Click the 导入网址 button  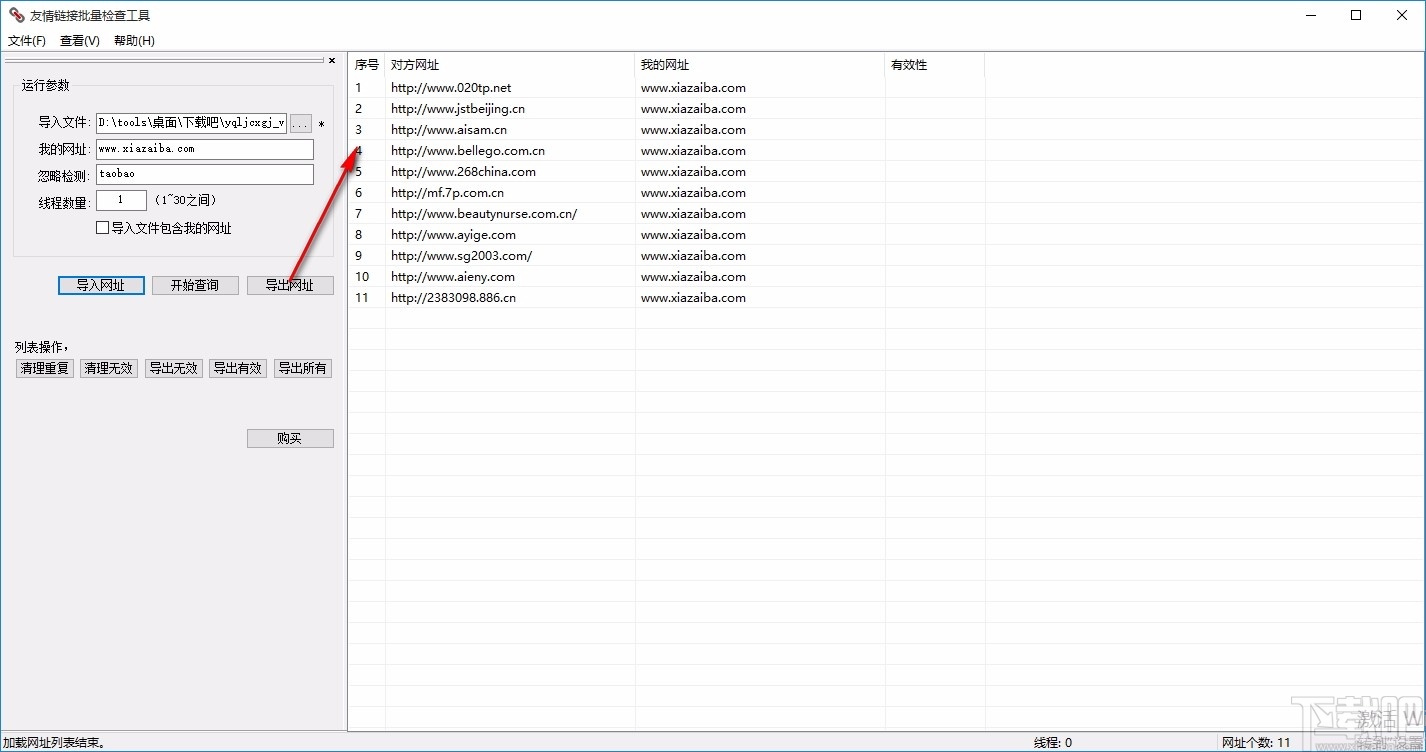tap(101, 285)
